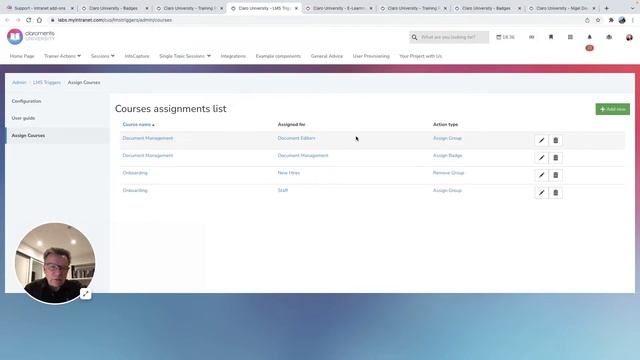The height and width of the screenshot is (360, 640).
Task: Go to LMS Triggers breadcrumb link
Action: [x=47, y=82]
